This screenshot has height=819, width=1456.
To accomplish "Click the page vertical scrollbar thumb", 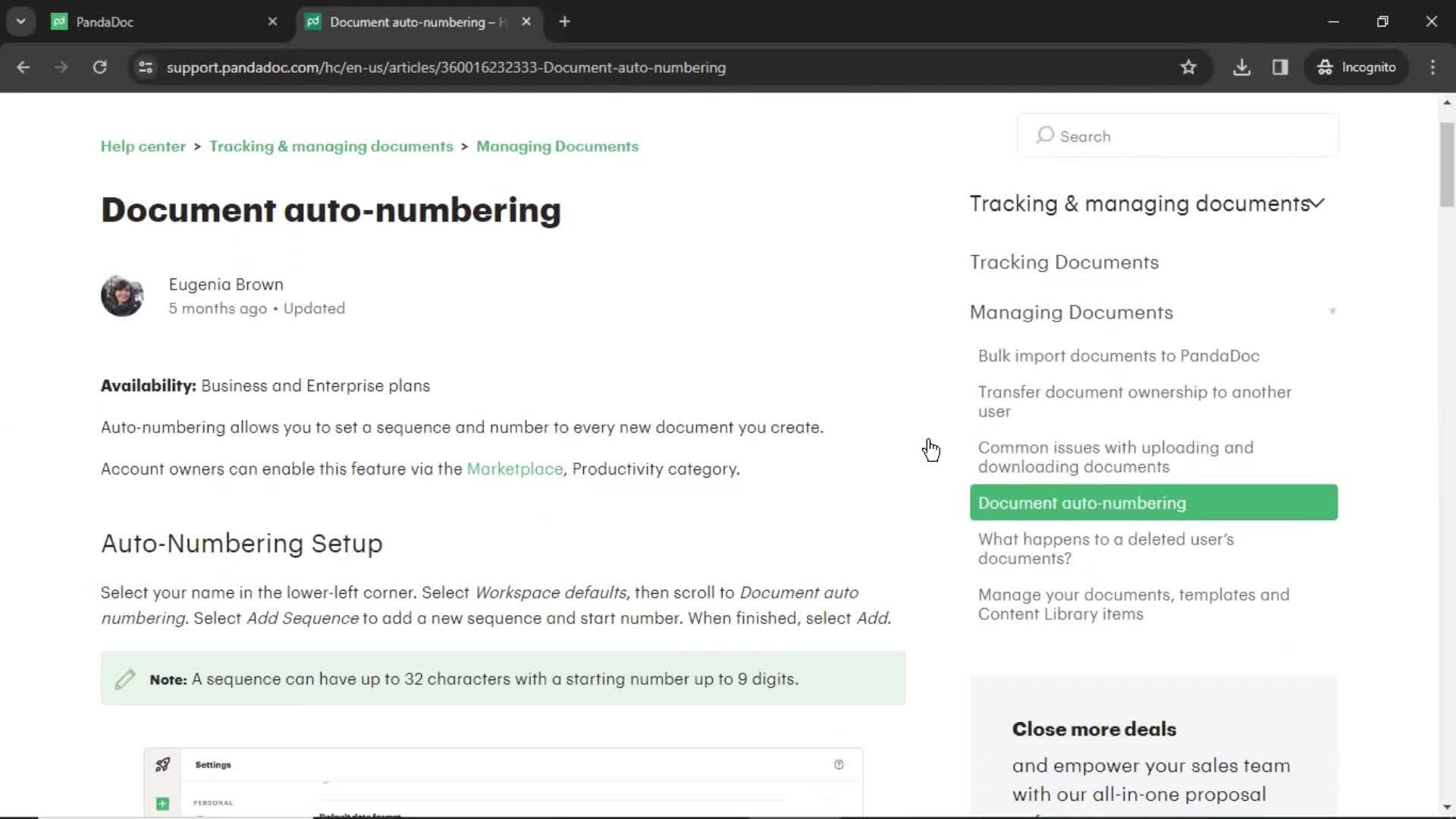I will pyautogui.click(x=1447, y=165).
